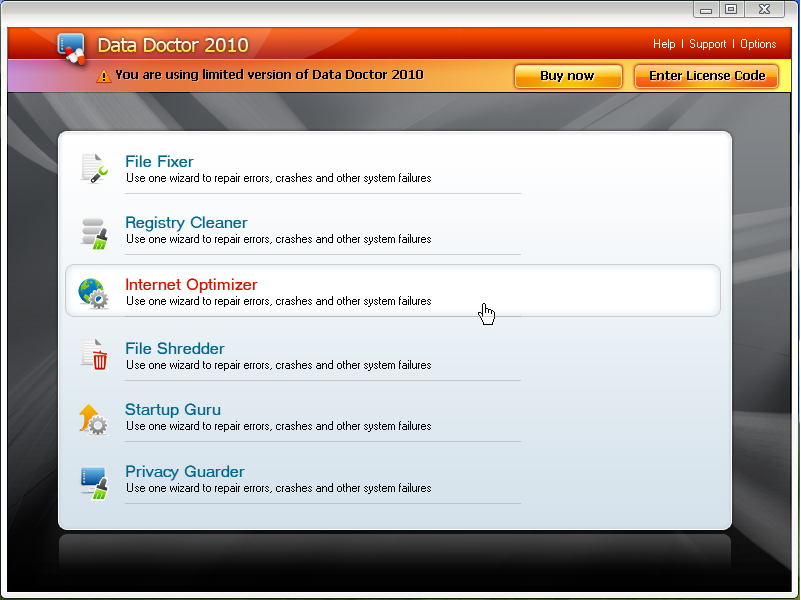Minimize the Data Doctor window
The height and width of the screenshot is (600, 801).
click(706, 9)
